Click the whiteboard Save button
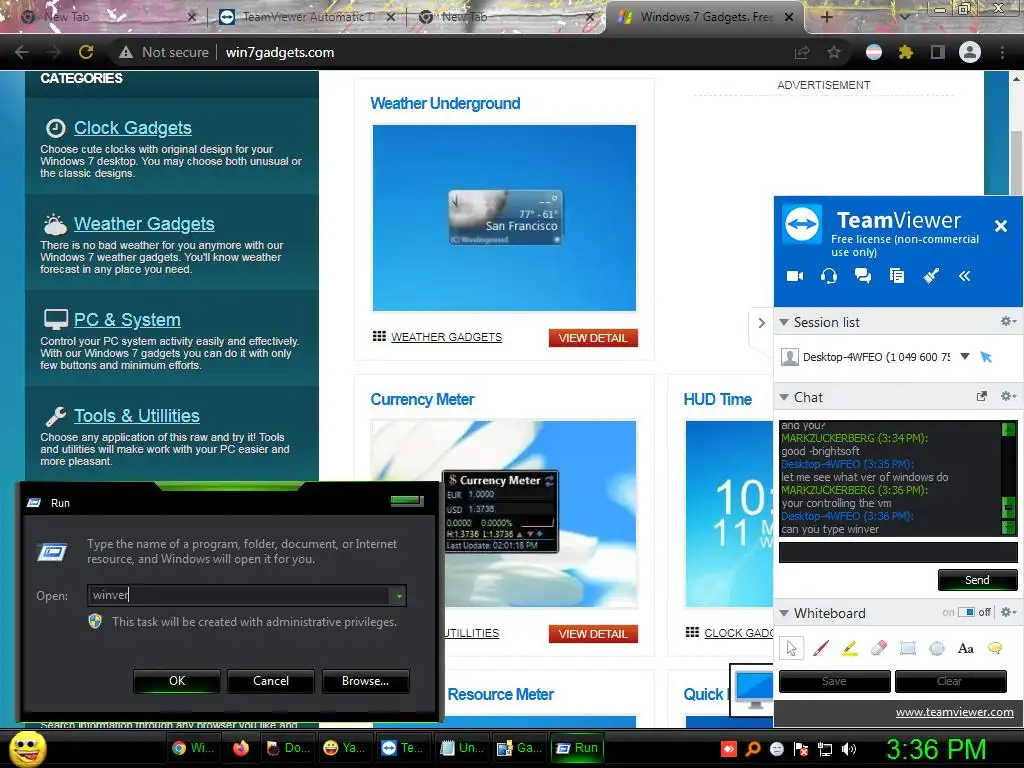This screenshot has height=768, width=1024. pyautogui.click(x=834, y=681)
